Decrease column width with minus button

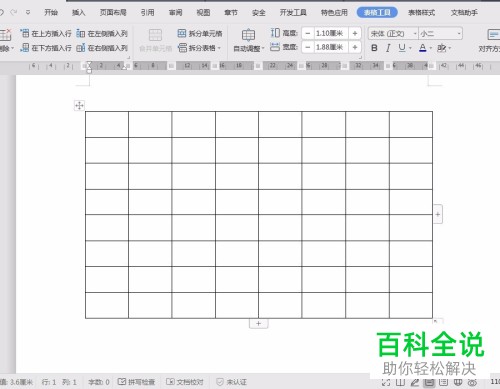click(308, 47)
